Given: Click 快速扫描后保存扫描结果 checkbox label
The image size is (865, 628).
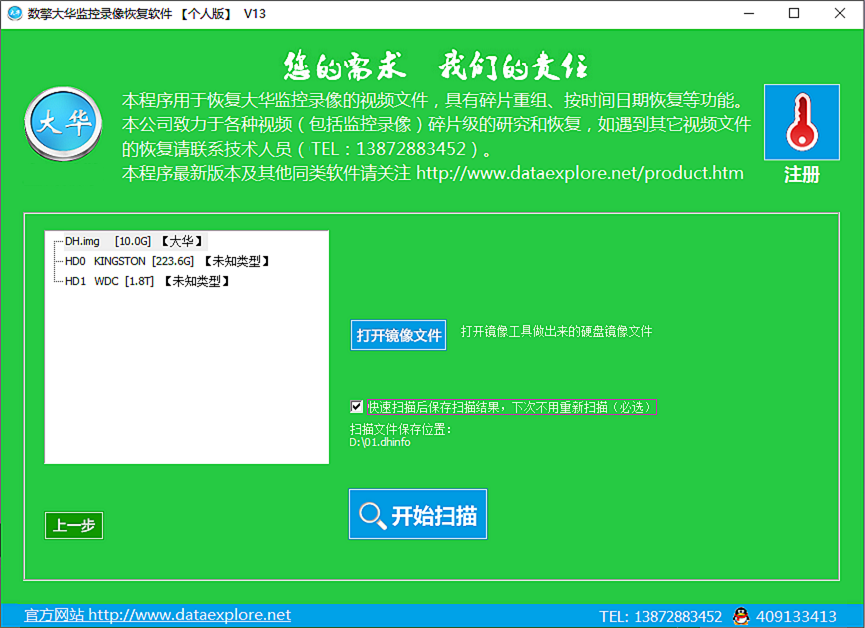Looking at the screenshot, I should pos(512,407).
